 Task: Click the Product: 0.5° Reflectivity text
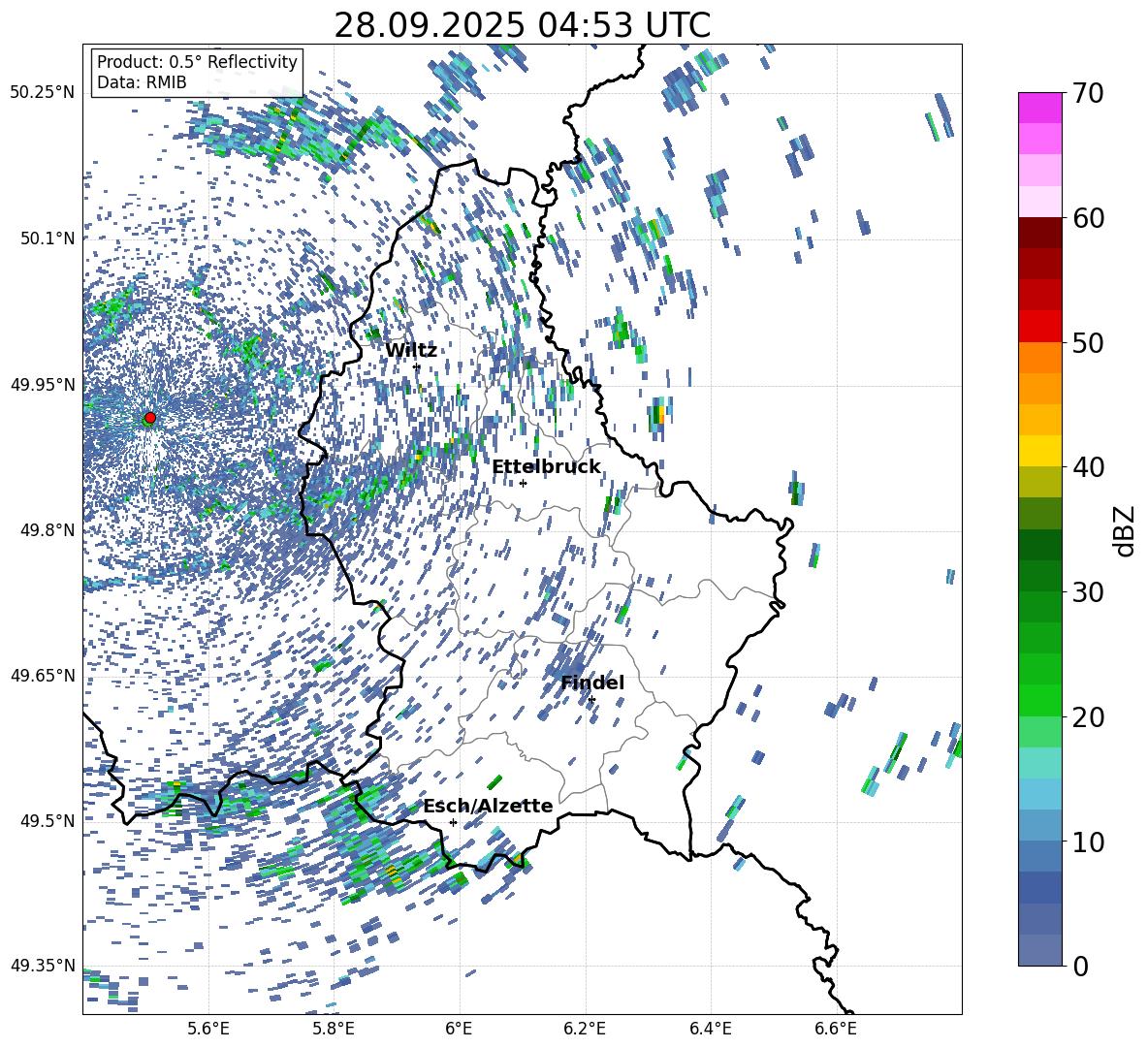[x=197, y=61]
